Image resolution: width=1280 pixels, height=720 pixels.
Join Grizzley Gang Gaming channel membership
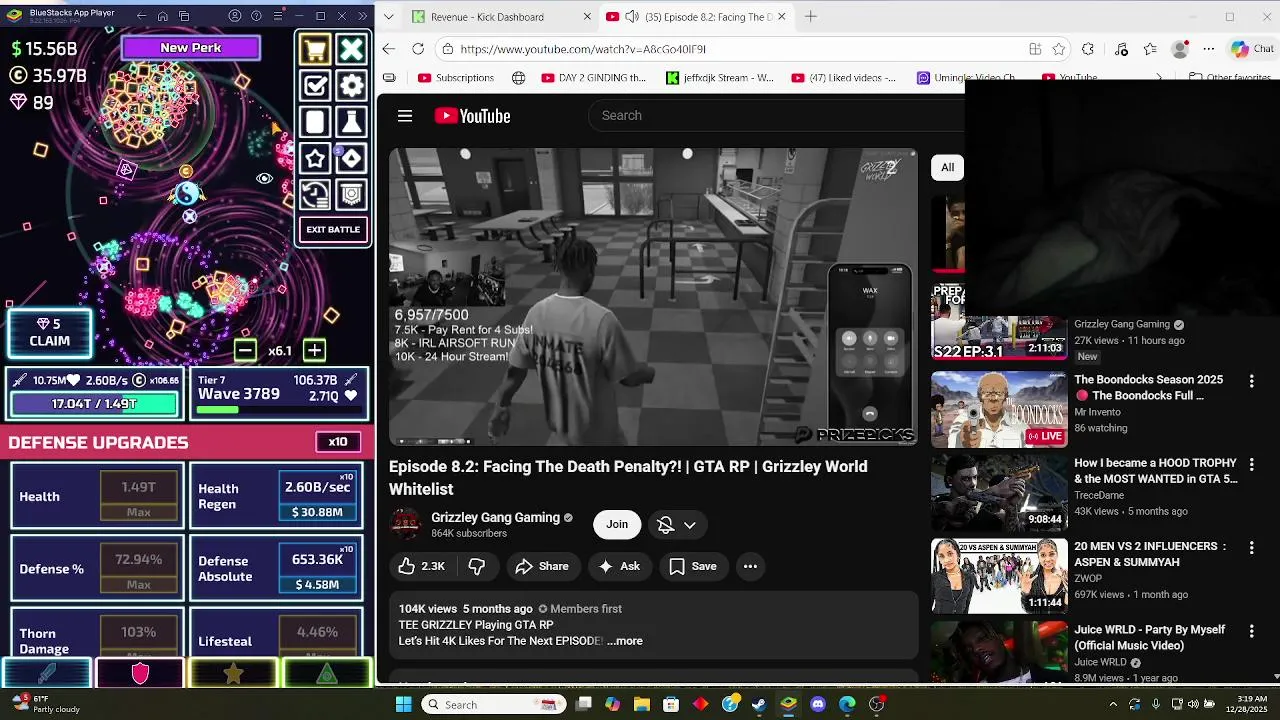617,525
